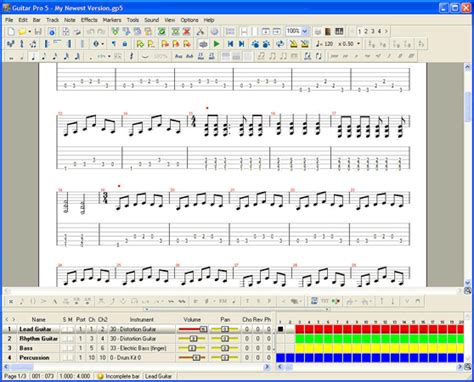Image resolution: width=474 pixels, height=382 pixels.
Task: Jump to first bar with rewind icon
Action: click(x=230, y=44)
